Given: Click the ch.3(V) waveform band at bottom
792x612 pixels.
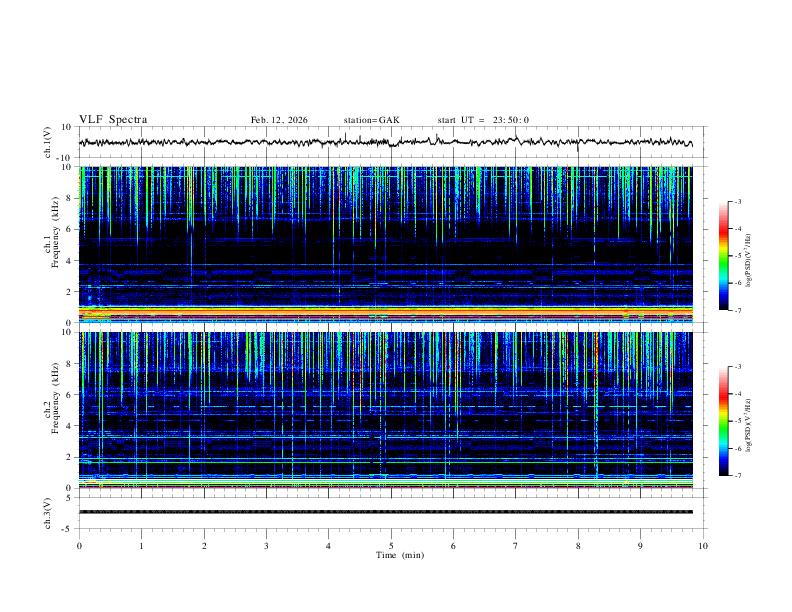Looking at the screenshot, I should (385, 512).
